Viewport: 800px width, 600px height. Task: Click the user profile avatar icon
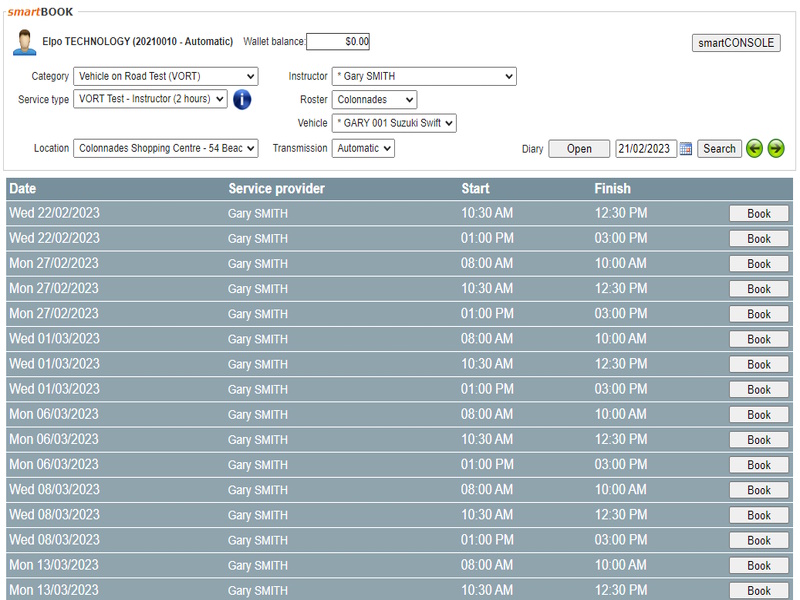tap(24, 42)
